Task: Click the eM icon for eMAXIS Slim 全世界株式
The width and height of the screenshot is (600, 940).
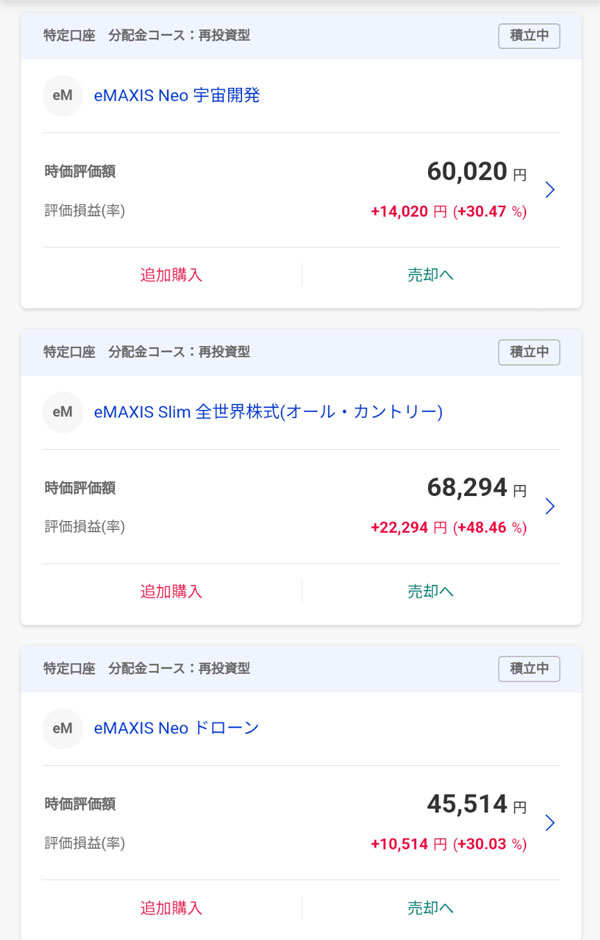Action: [x=62, y=412]
